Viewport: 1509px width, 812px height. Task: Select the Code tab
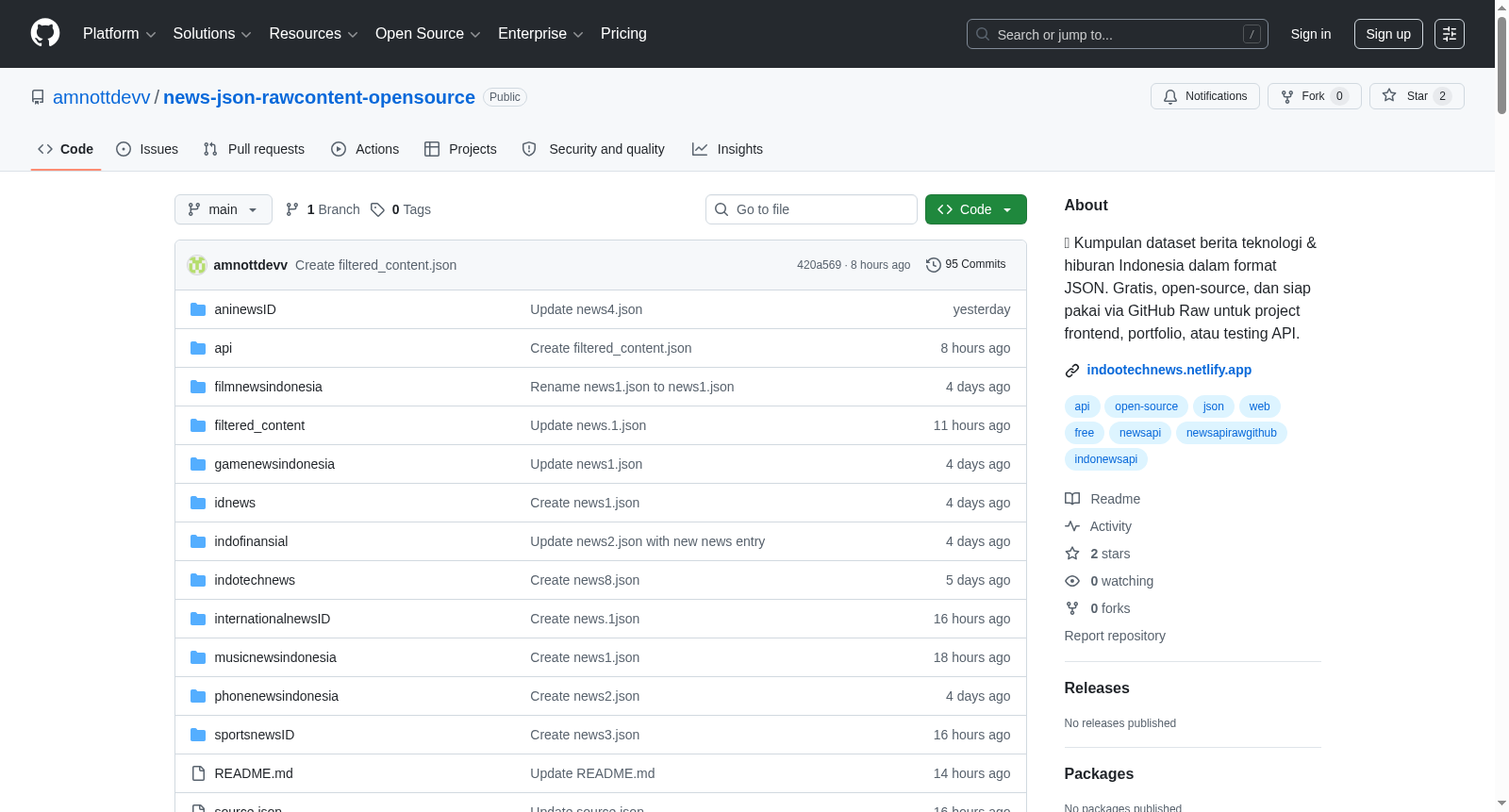(x=66, y=149)
